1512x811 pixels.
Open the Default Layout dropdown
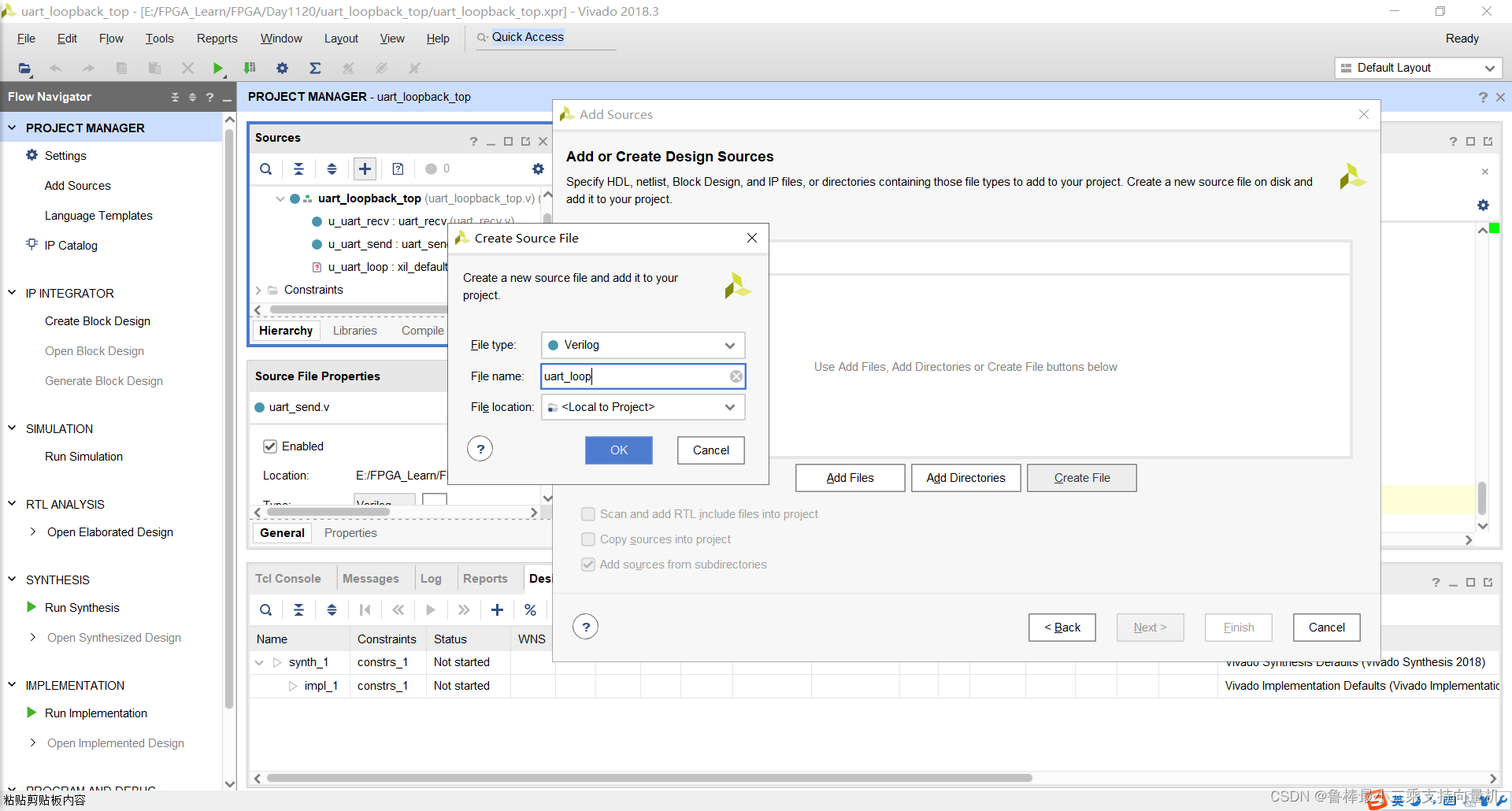click(x=1417, y=68)
